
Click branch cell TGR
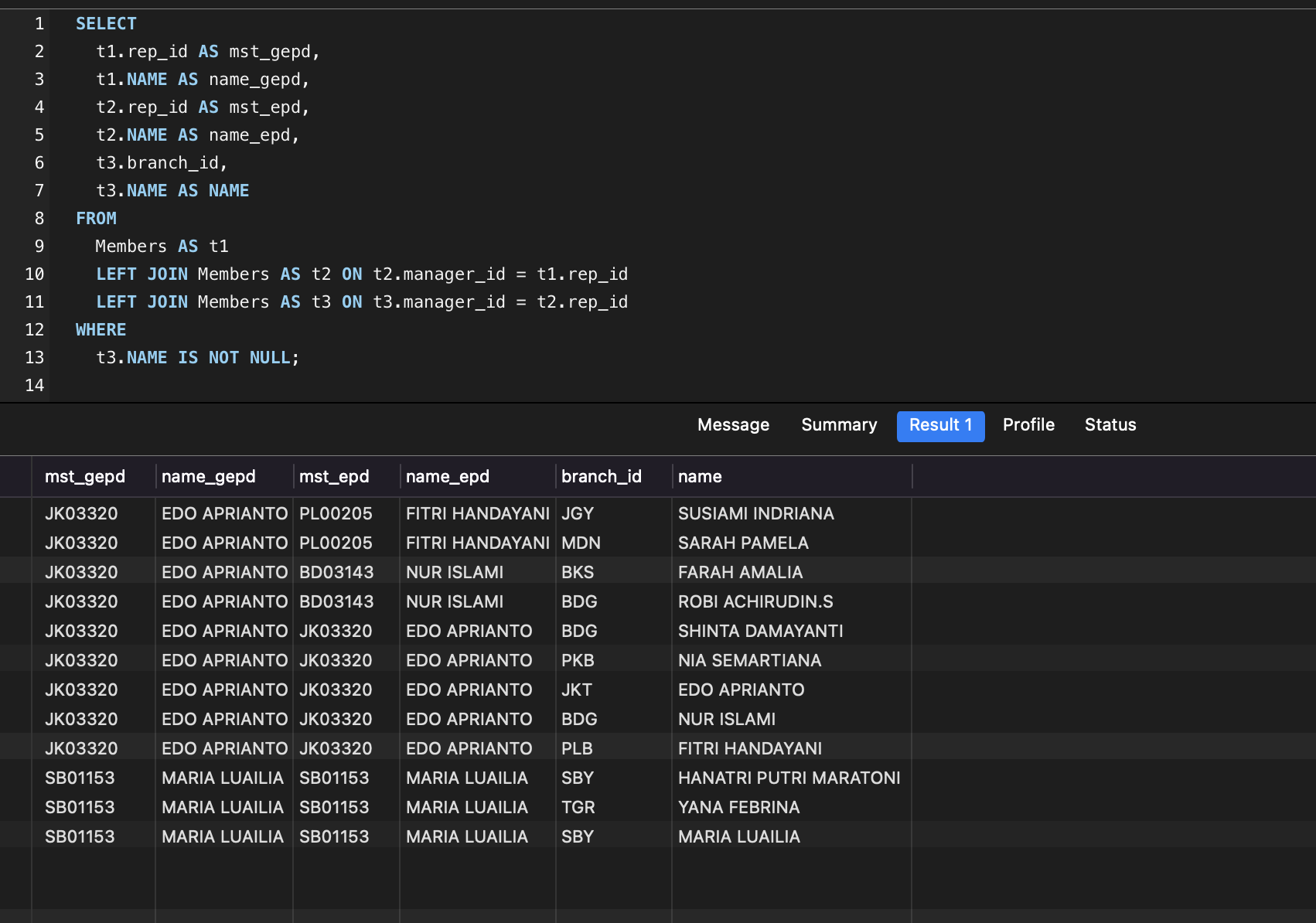(578, 808)
